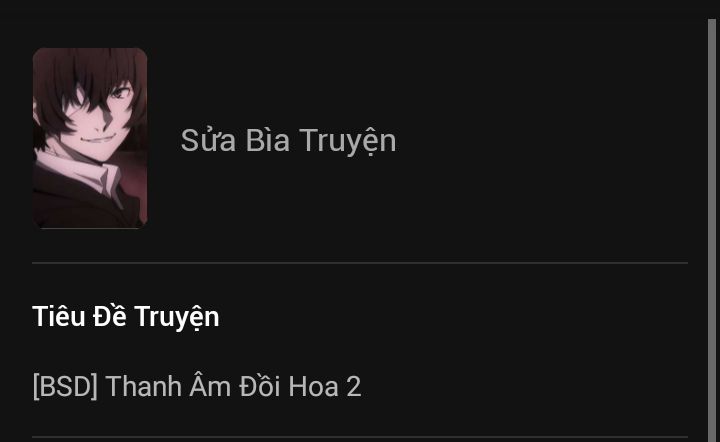Tap the Sửa Bìa Truyện edit cover link
720x442 pixels.
(x=288, y=140)
